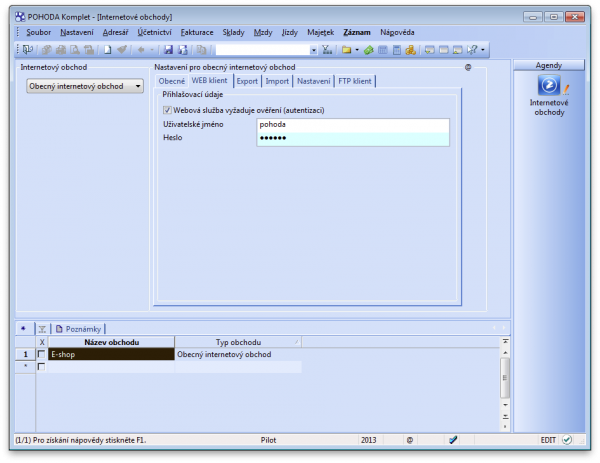The height and width of the screenshot is (463, 600).
Task: Open the Jízdy menu
Action: 289,33
